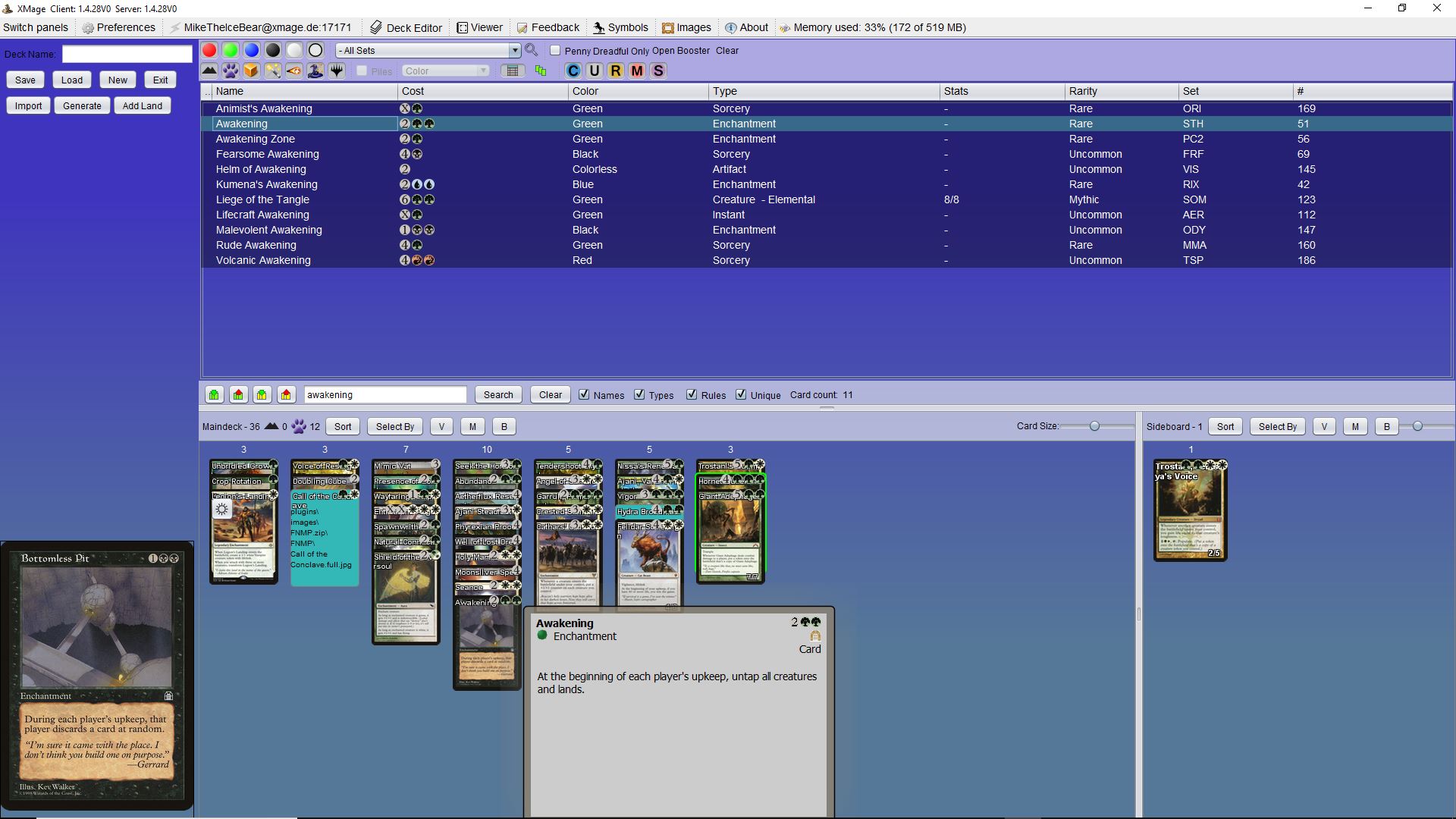This screenshot has height=819, width=1456.
Task: Uncheck the Unique checkbox
Action: [741, 394]
